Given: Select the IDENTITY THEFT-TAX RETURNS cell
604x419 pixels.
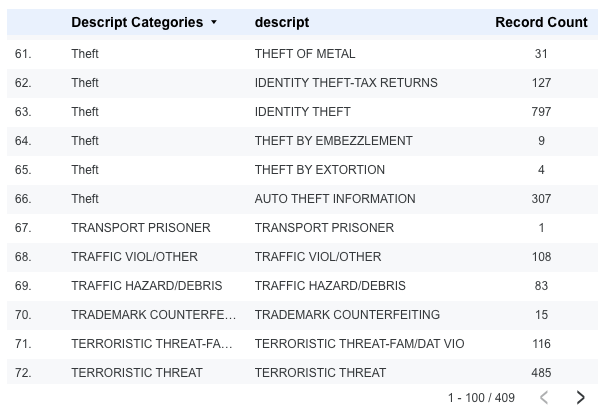Looking at the screenshot, I should (345, 83).
